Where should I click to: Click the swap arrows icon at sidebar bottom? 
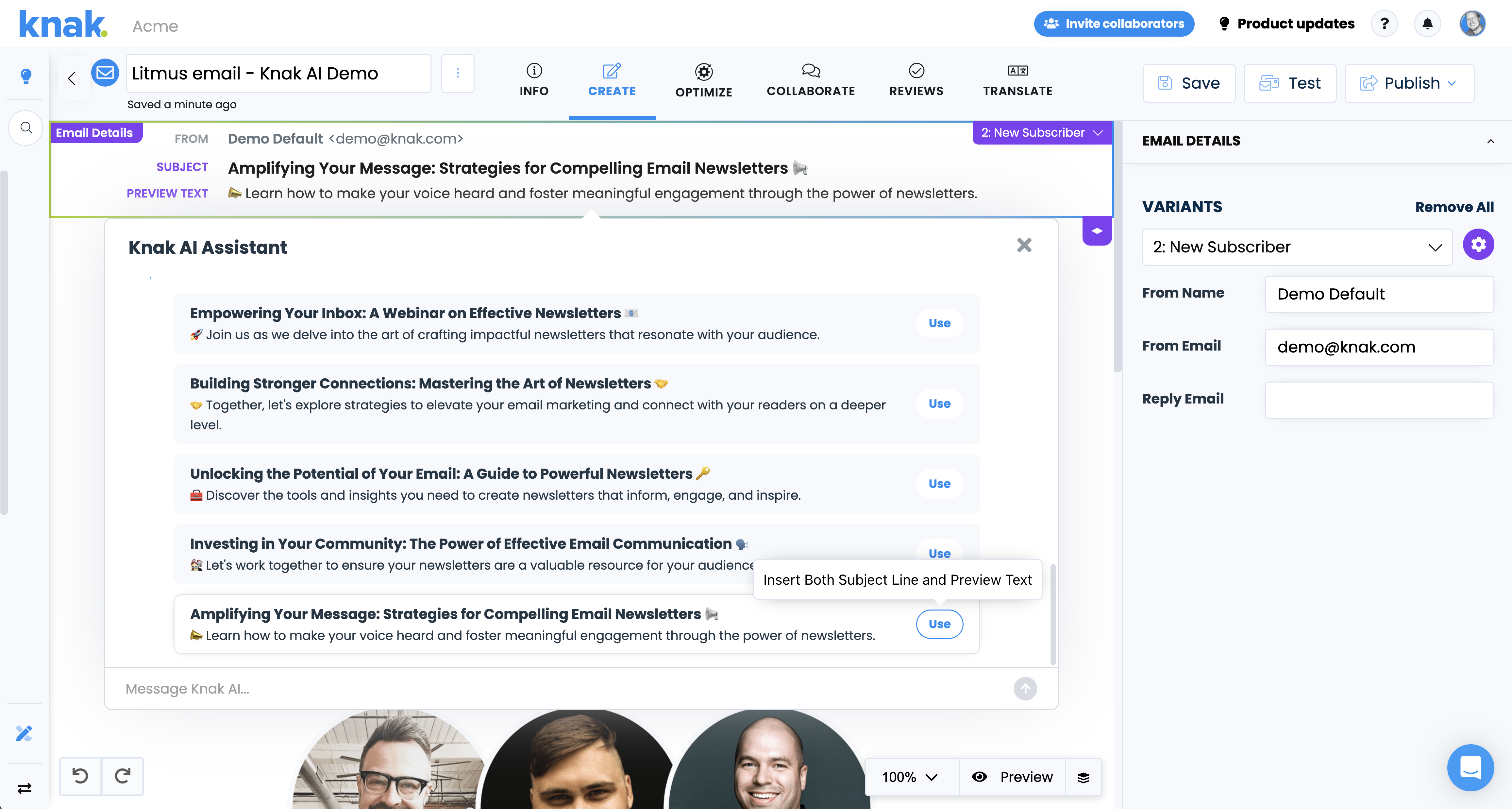pyautogui.click(x=25, y=788)
